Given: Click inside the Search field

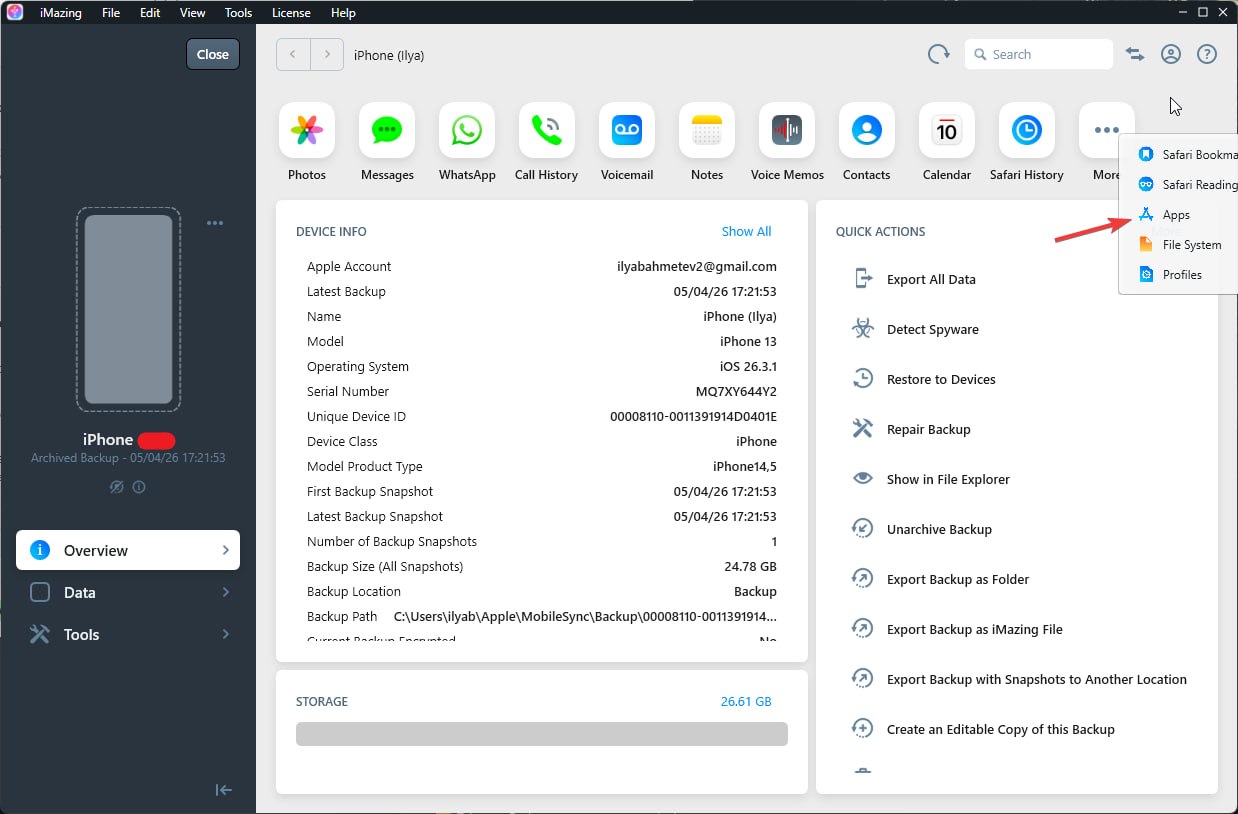Looking at the screenshot, I should click(x=1039, y=54).
